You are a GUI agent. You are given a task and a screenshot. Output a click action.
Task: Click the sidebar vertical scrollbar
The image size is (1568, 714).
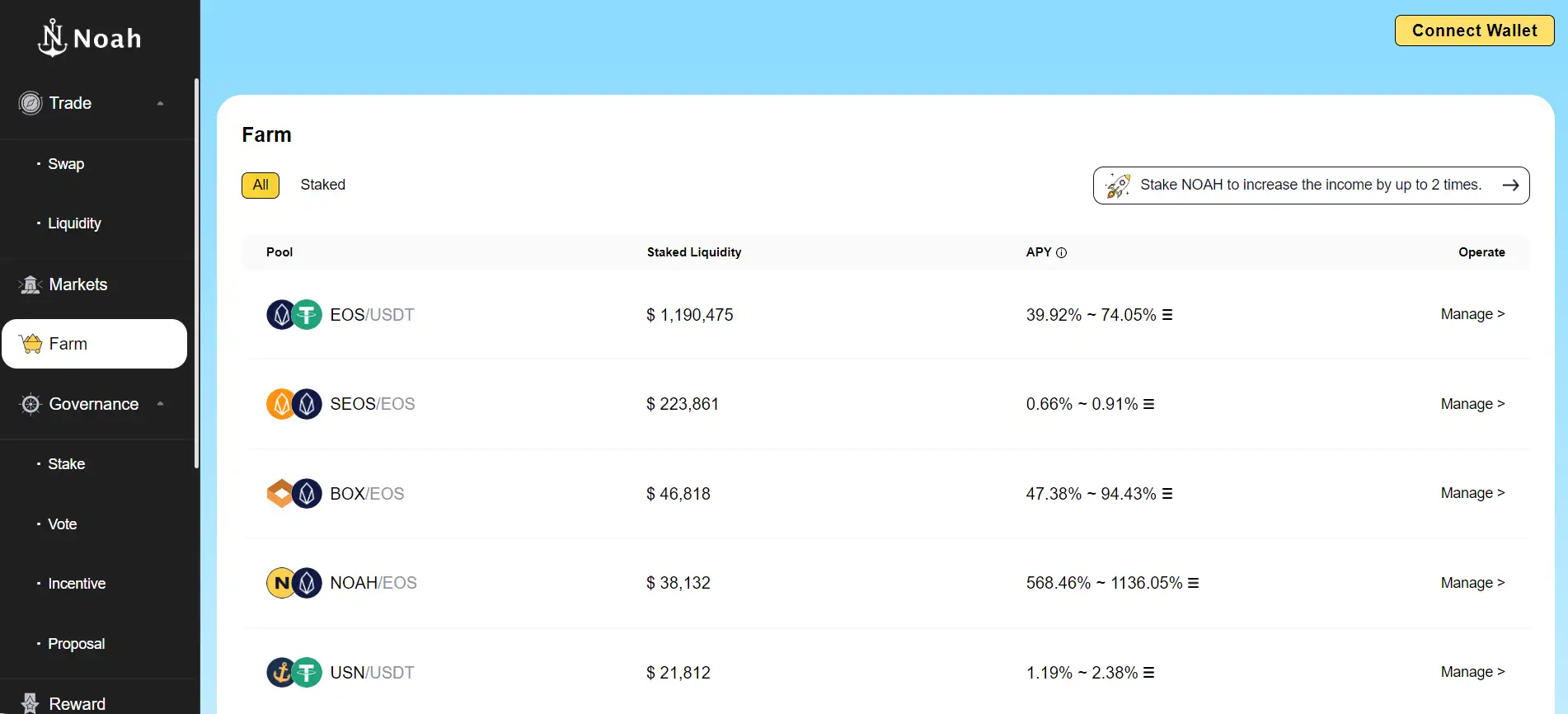[x=196, y=272]
